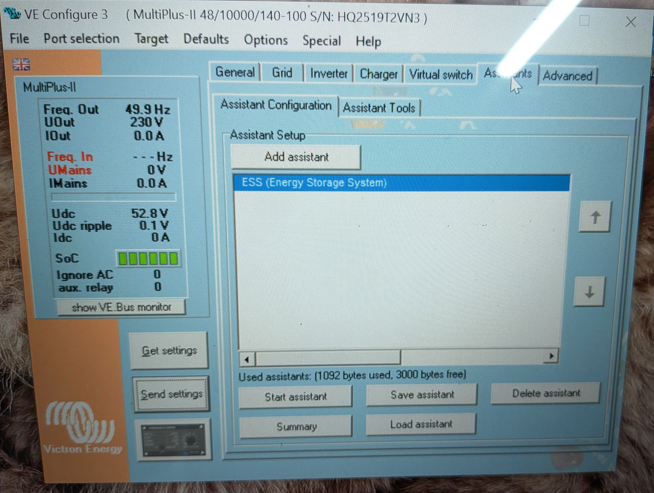Click the Delete assistant button
Screen dimensions: 654x493
click(x=546, y=393)
